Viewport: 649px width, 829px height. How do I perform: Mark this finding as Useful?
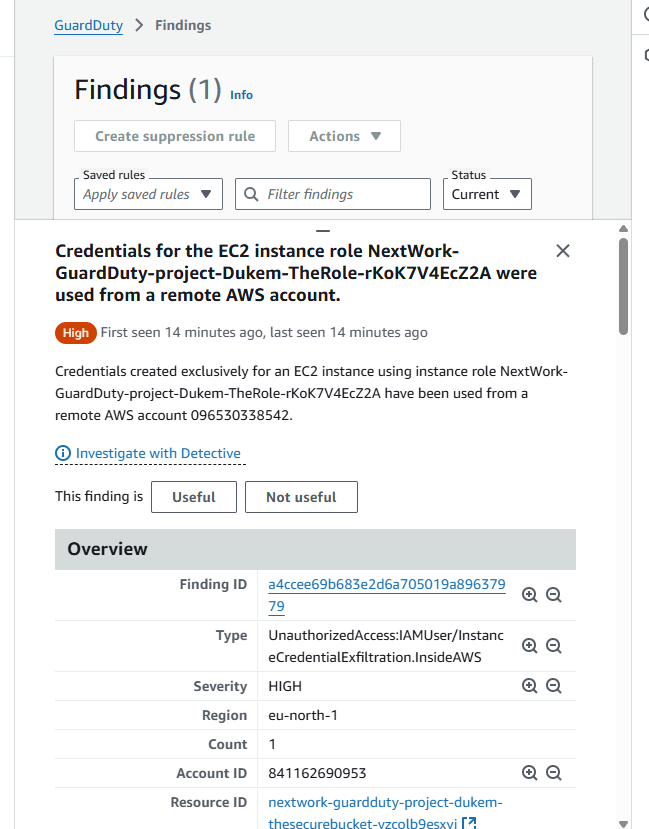point(193,496)
